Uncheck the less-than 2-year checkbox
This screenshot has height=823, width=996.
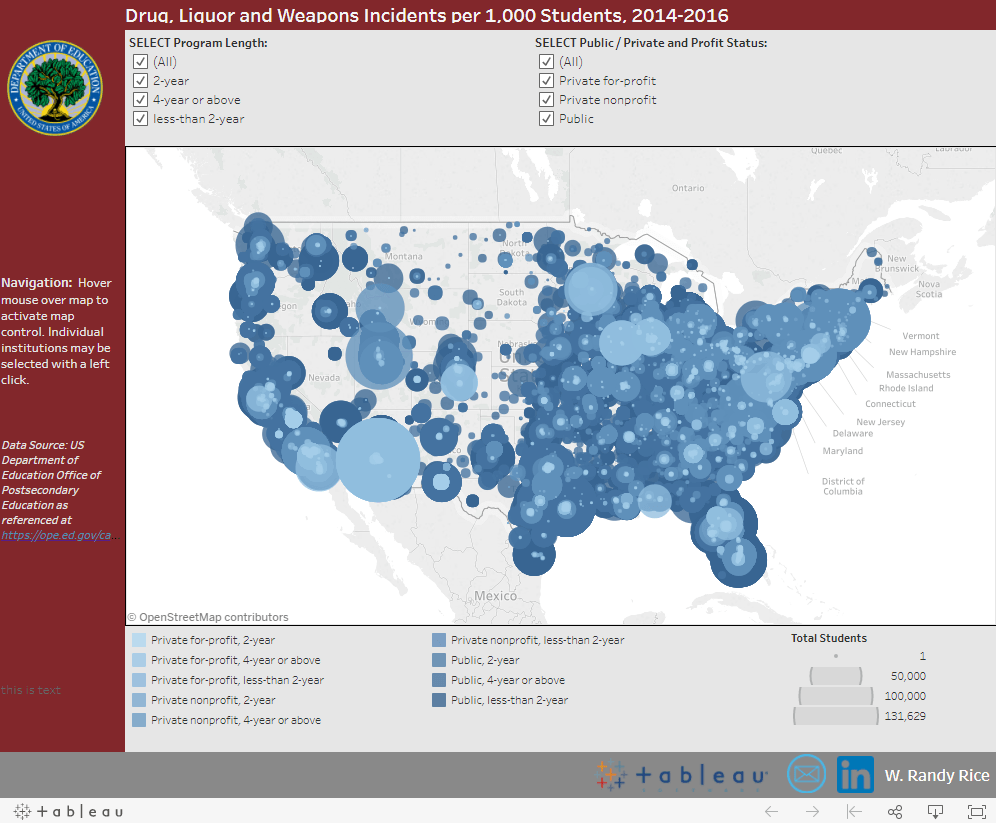140,119
